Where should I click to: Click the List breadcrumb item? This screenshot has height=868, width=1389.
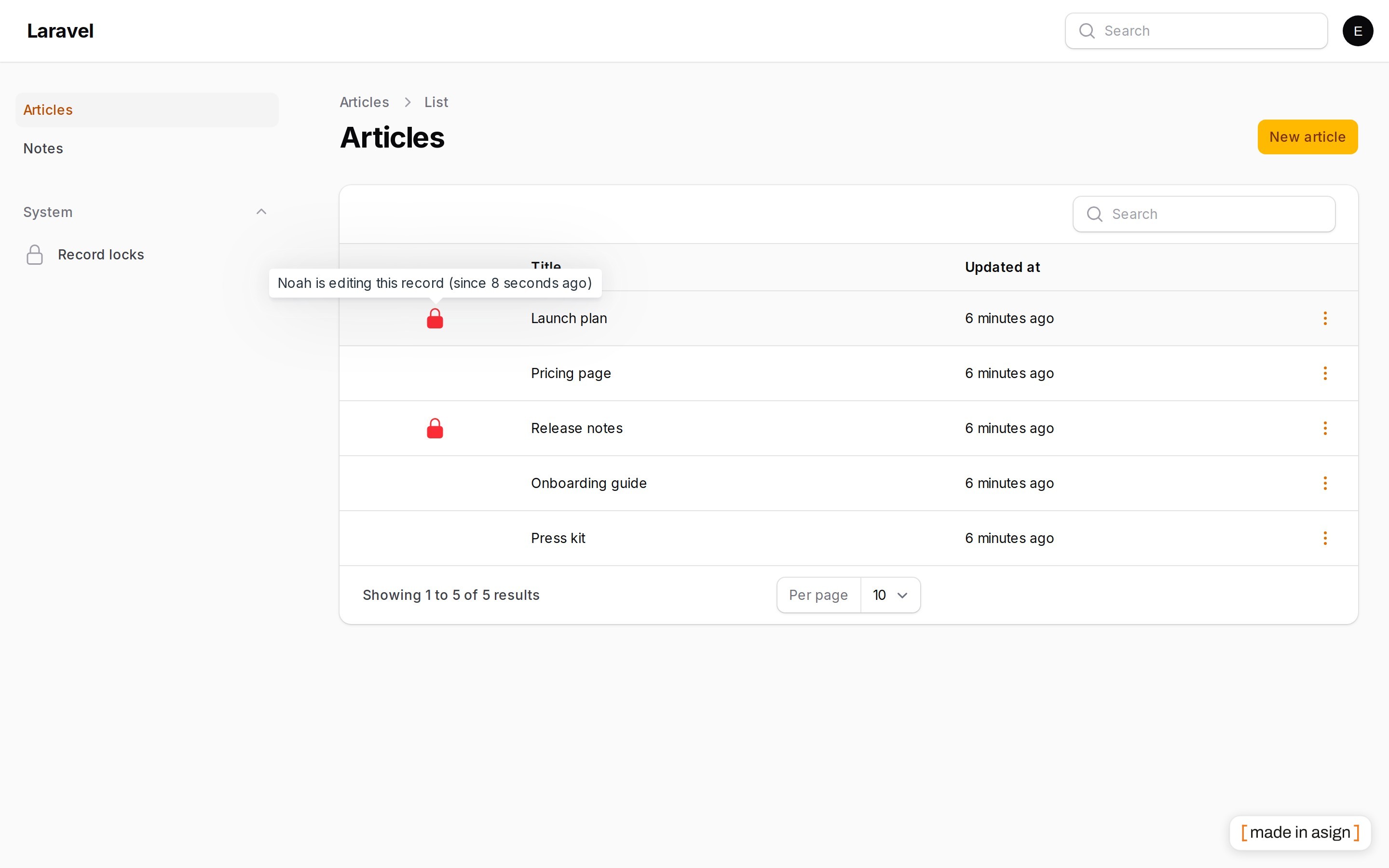436,102
